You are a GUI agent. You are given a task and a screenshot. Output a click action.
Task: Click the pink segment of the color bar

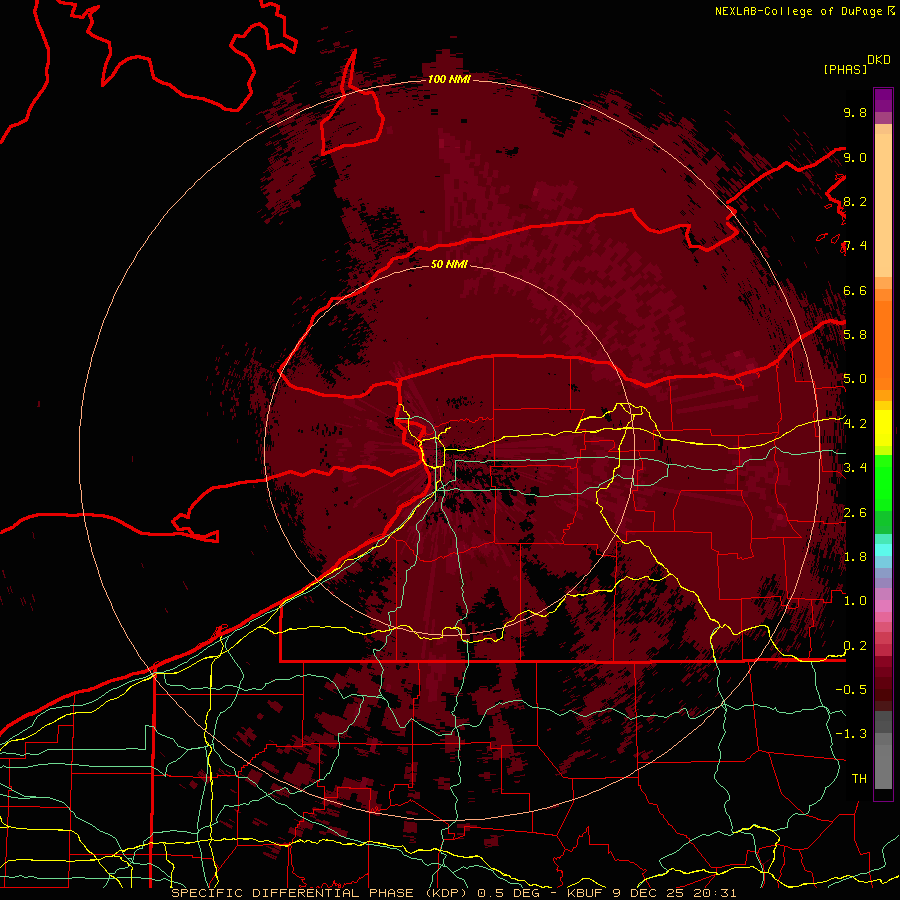click(x=883, y=606)
